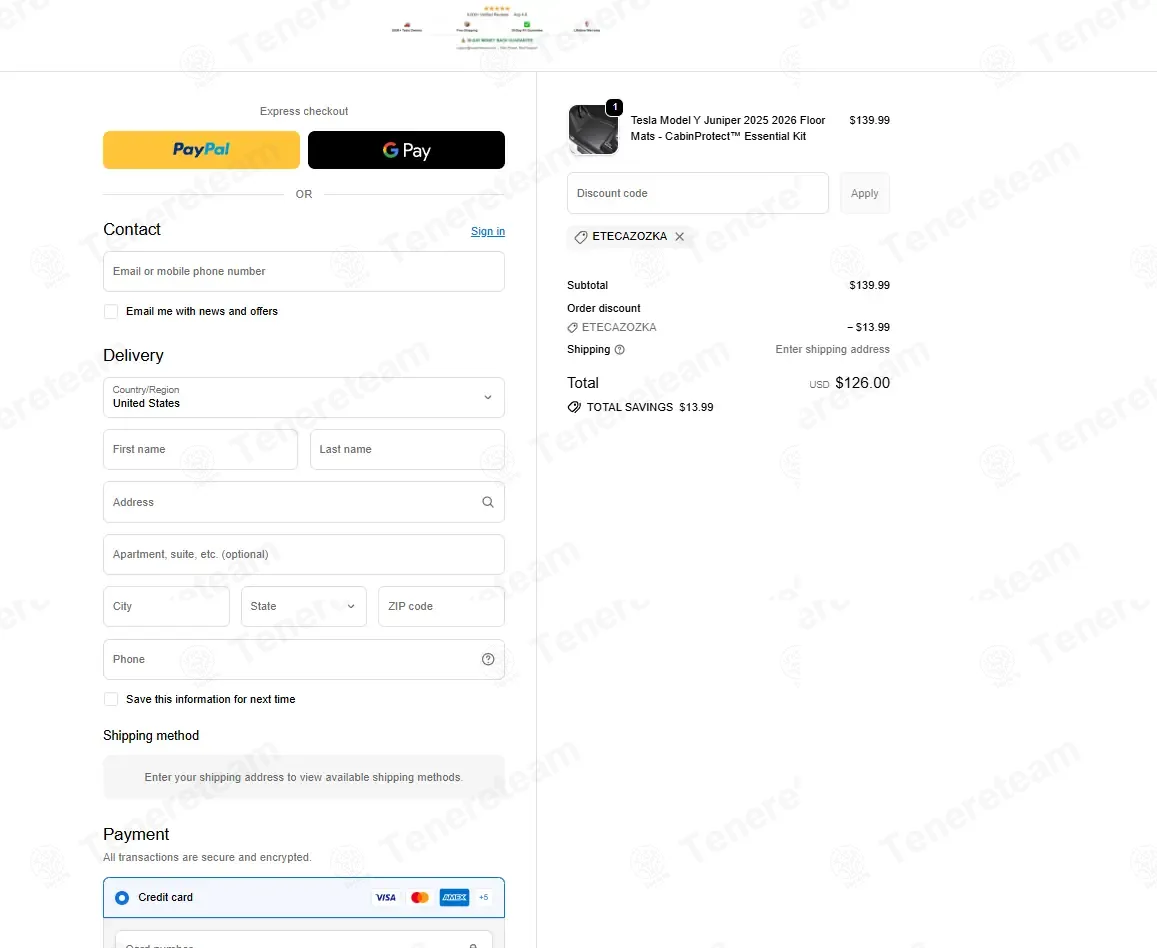The height and width of the screenshot is (948, 1157).
Task: Focus the Discount code input field
Action: click(698, 193)
